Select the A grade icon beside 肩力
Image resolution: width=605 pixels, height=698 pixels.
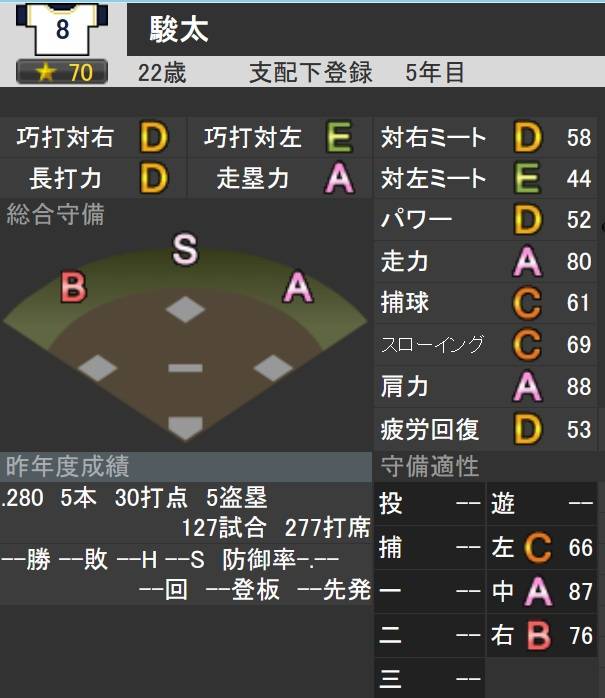point(527,386)
